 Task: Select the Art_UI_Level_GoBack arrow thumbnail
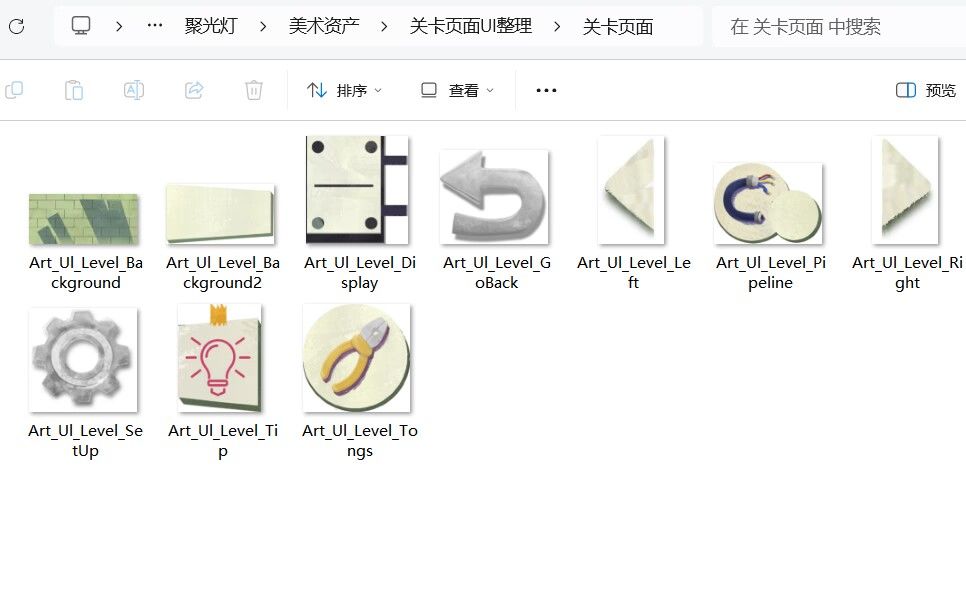(x=494, y=197)
